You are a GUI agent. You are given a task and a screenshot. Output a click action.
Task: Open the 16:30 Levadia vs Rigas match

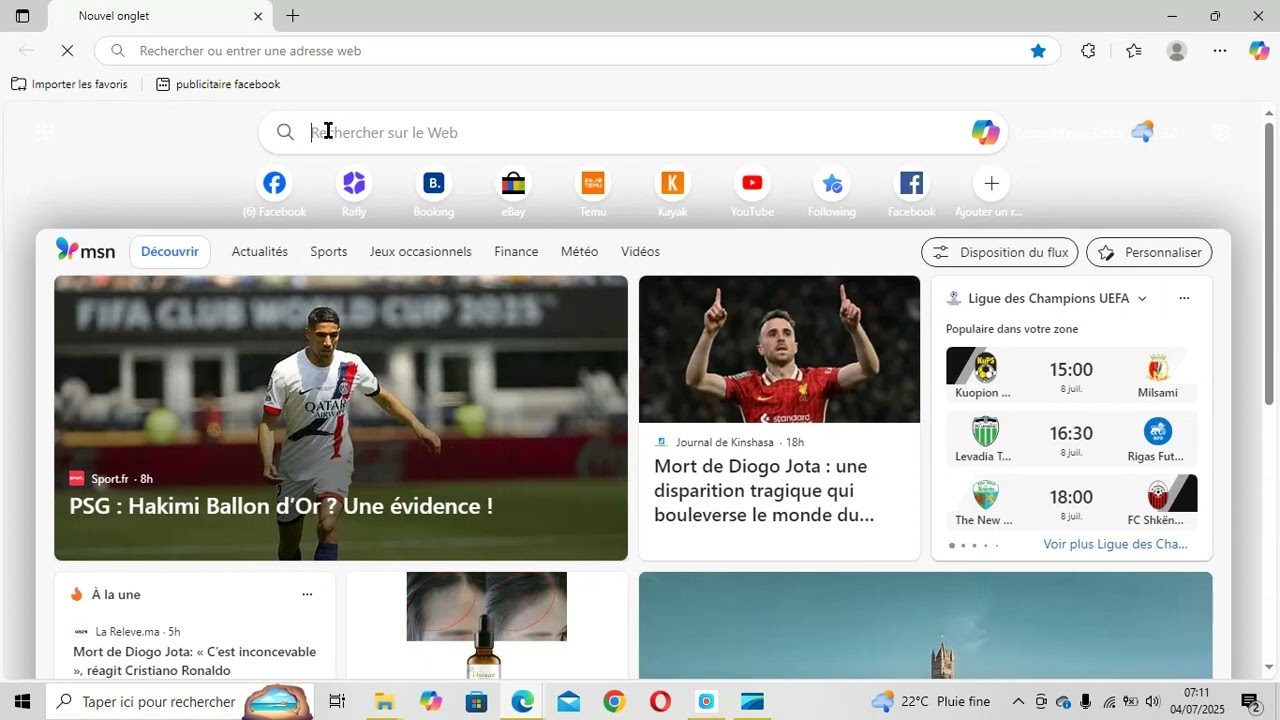tap(1072, 440)
